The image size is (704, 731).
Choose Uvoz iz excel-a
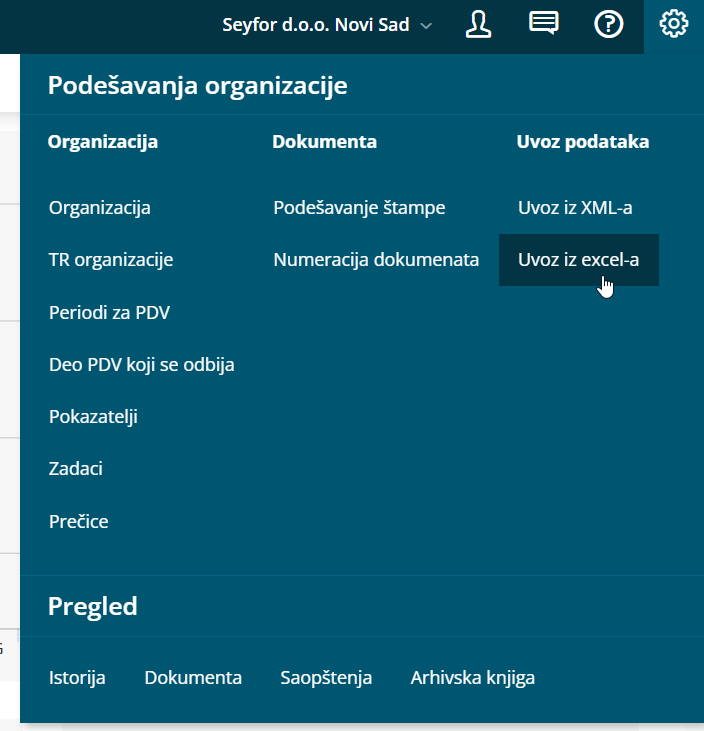click(579, 260)
